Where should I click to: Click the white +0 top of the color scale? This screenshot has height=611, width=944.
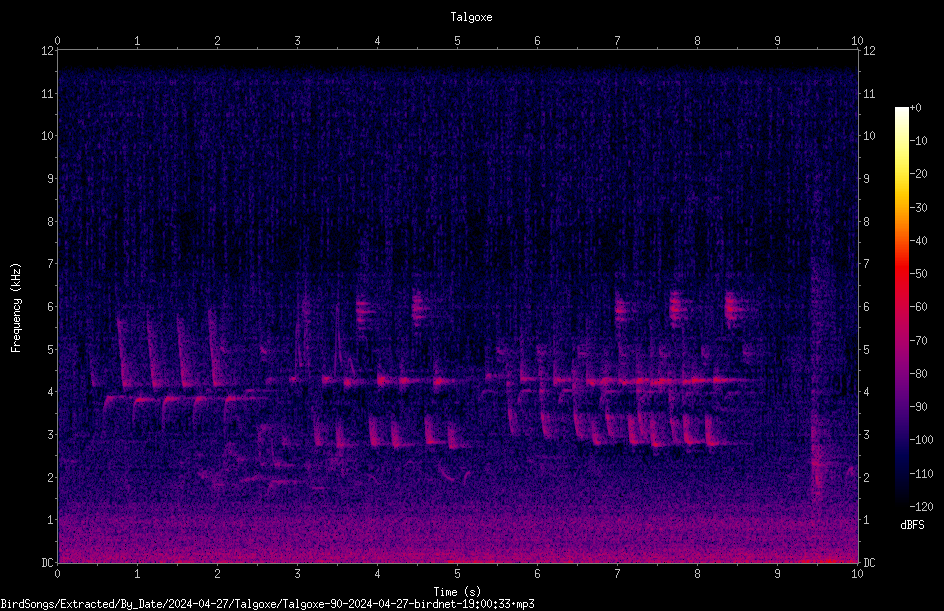(902, 110)
